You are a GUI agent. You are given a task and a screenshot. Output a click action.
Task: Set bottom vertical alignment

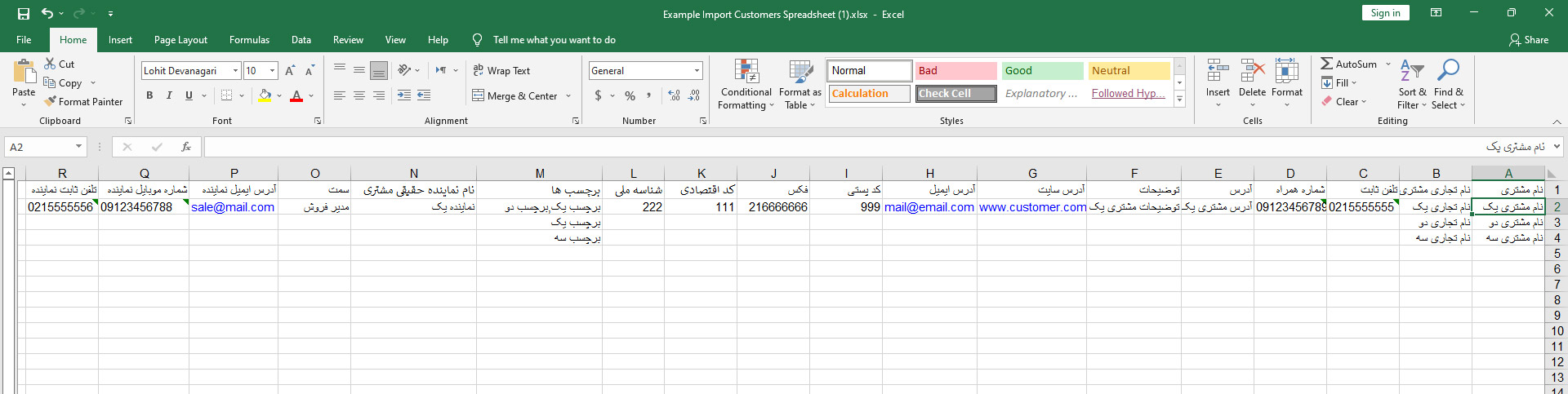coord(379,70)
